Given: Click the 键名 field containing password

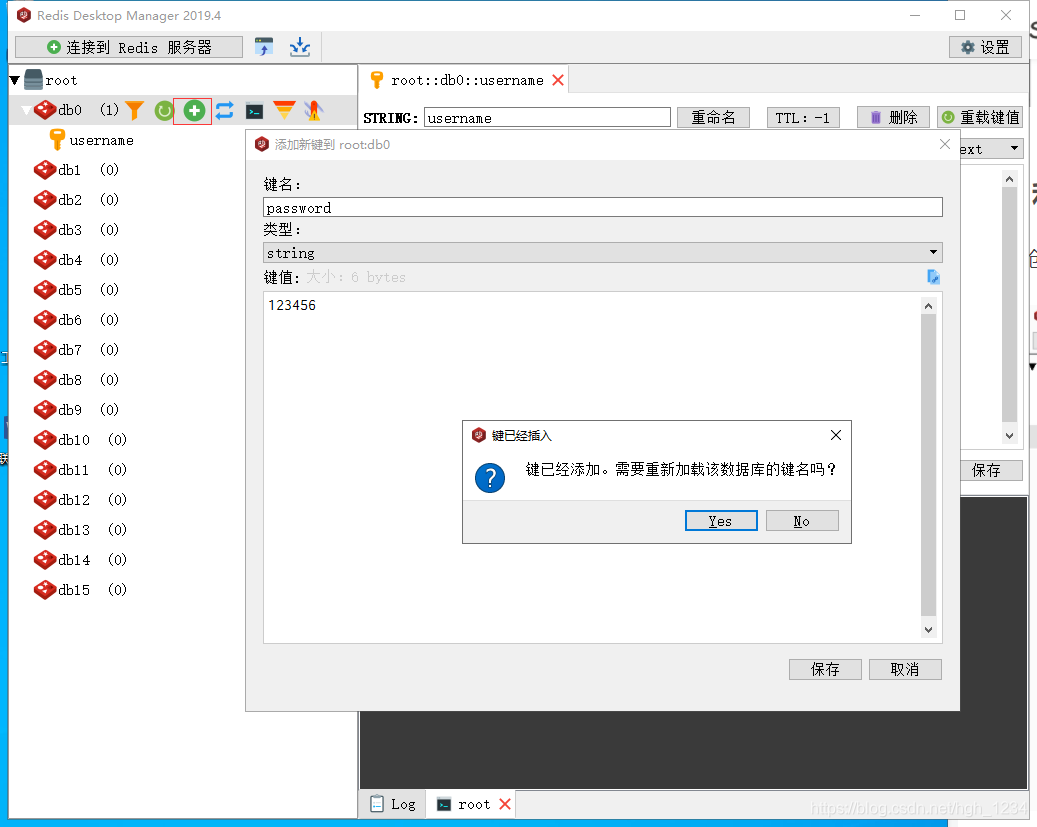Looking at the screenshot, I should click(602, 208).
